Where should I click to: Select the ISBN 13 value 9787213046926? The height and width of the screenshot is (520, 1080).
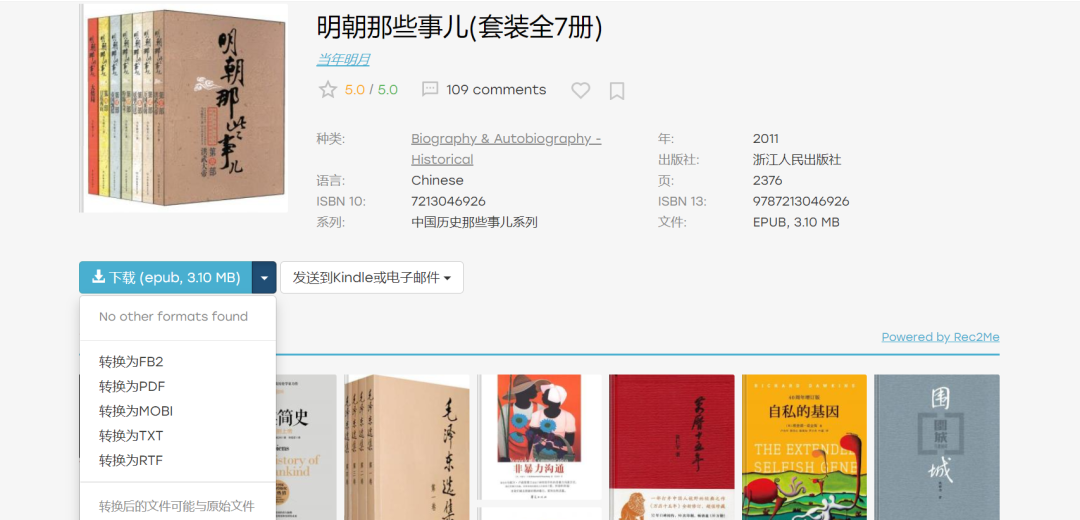coord(801,201)
